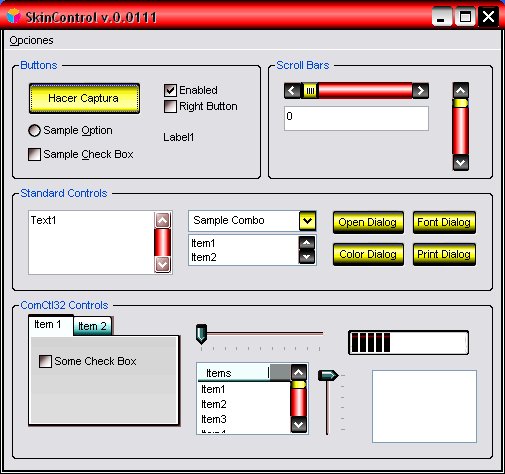Click the Item1/Item2 list down spinner arrow
This screenshot has height=474, width=505.
[x=307, y=257]
